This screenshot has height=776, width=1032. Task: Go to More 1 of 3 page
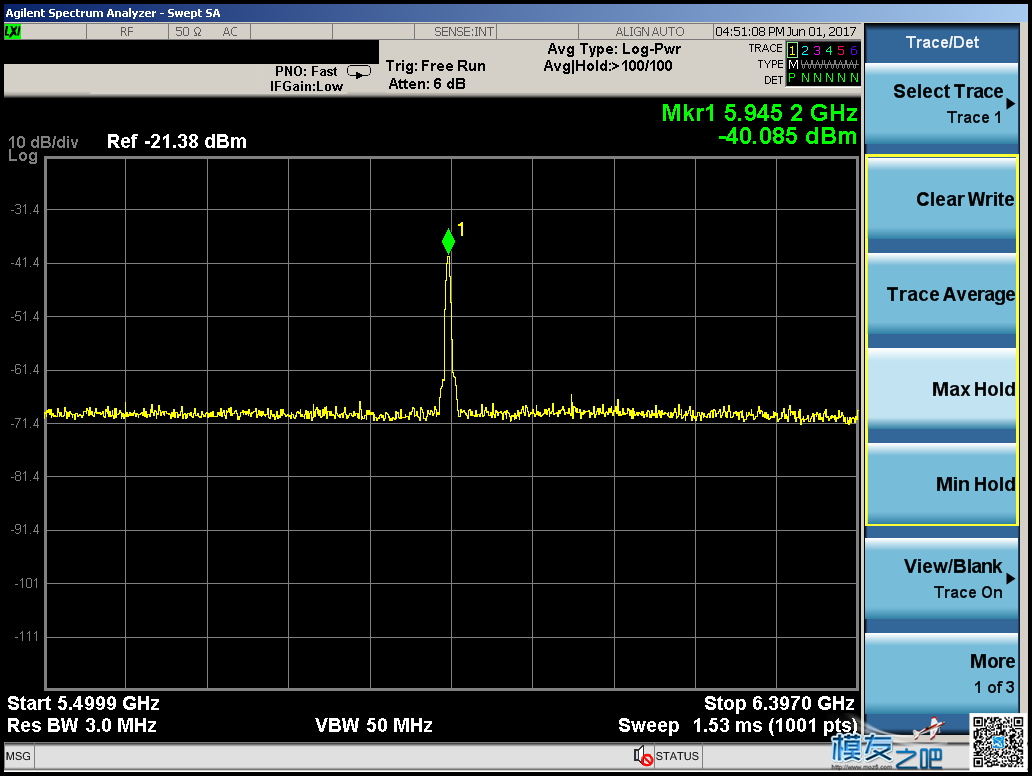[x=942, y=673]
